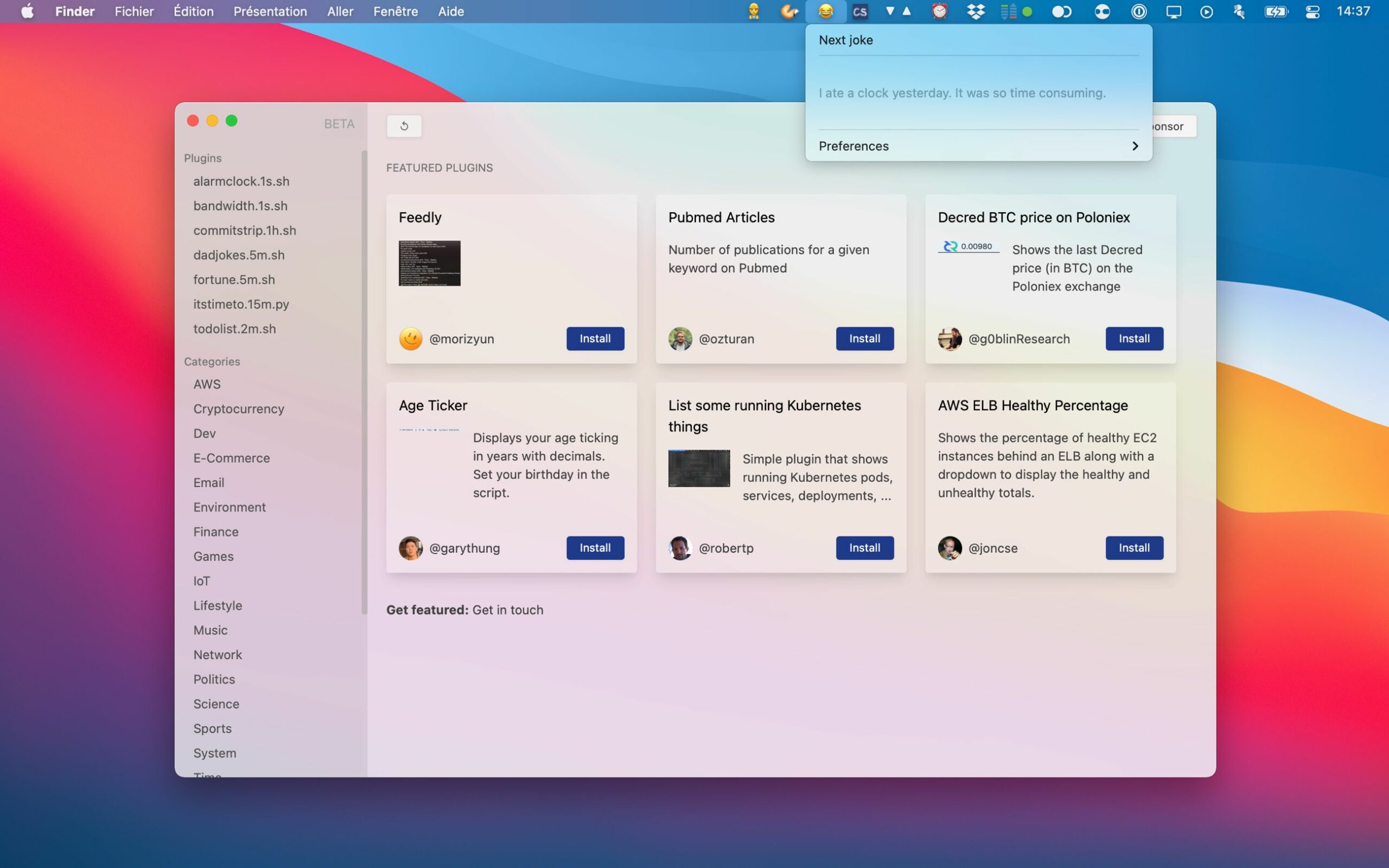Image resolution: width=1389 pixels, height=868 pixels.
Task: Open the Fenêtre menu
Action: pyautogui.click(x=395, y=11)
